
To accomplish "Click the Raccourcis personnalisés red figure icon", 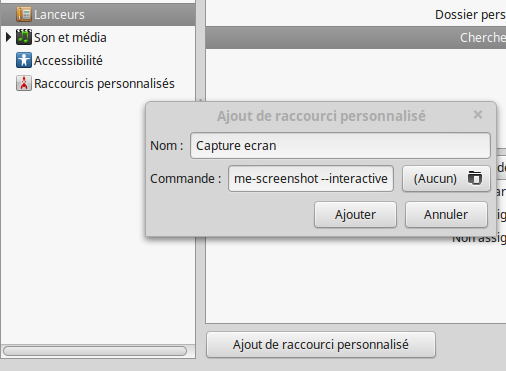I will coord(24,83).
